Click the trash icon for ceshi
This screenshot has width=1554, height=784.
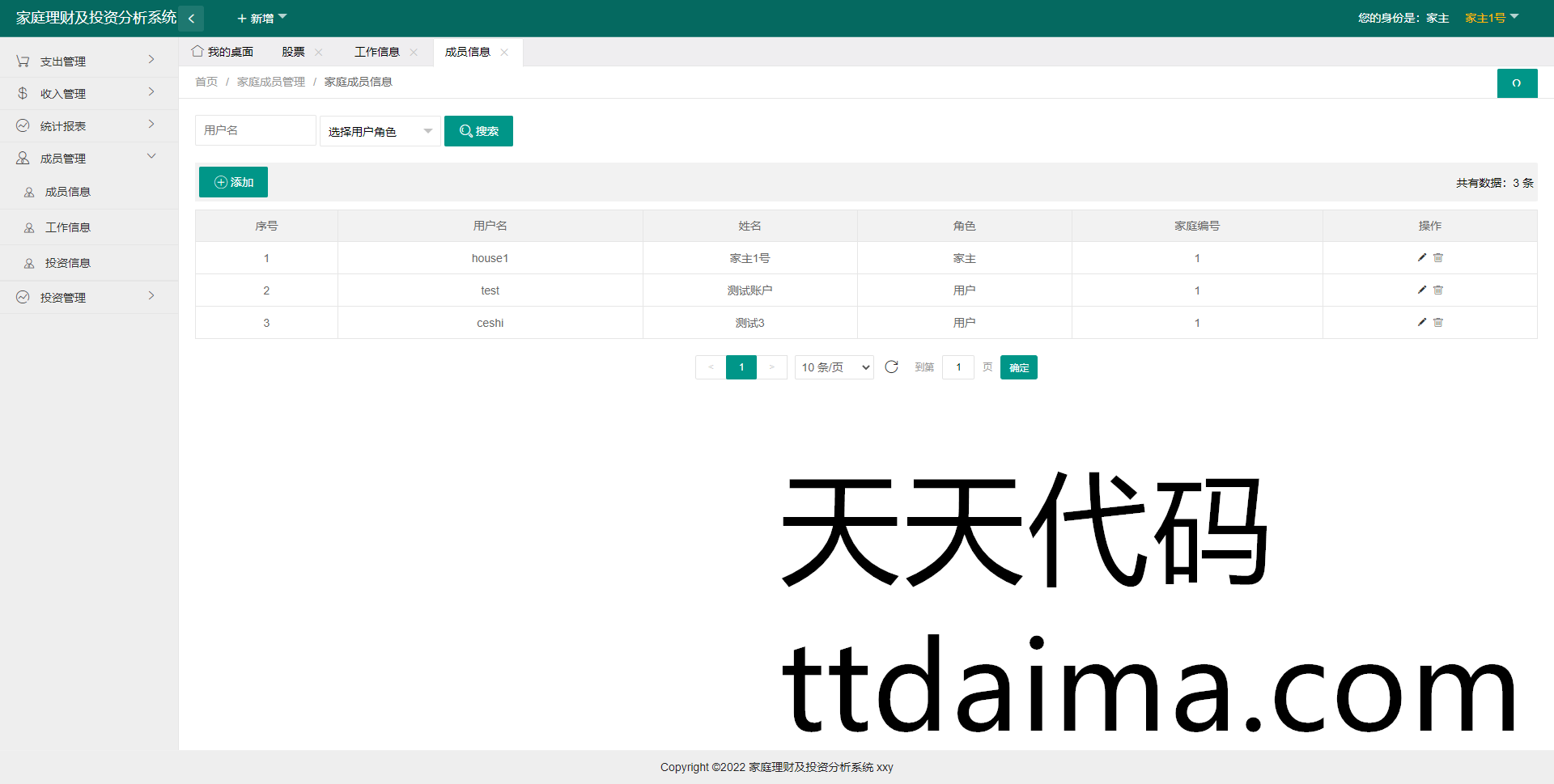(1438, 322)
